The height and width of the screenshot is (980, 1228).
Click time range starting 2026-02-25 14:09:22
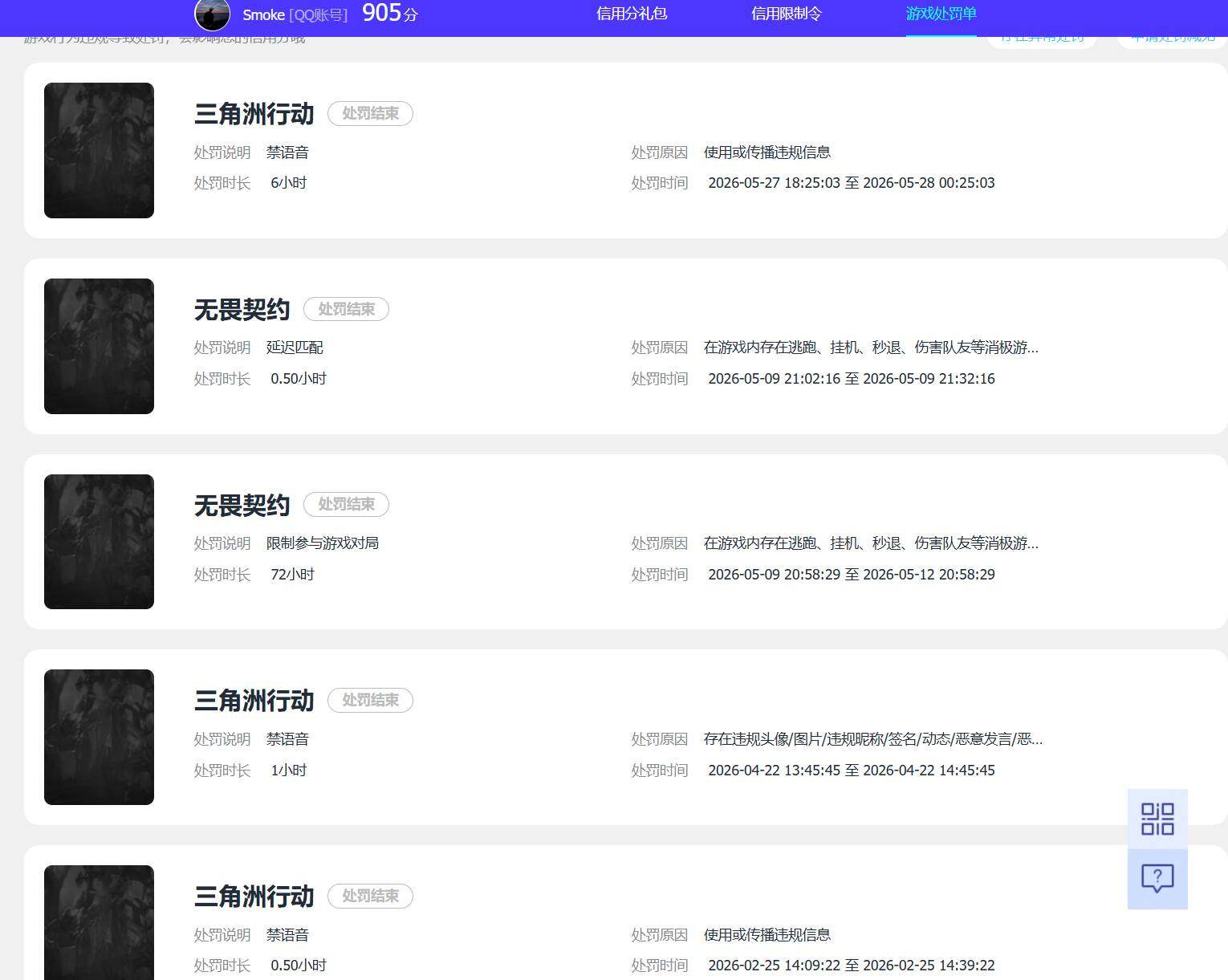tap(852, 966)
